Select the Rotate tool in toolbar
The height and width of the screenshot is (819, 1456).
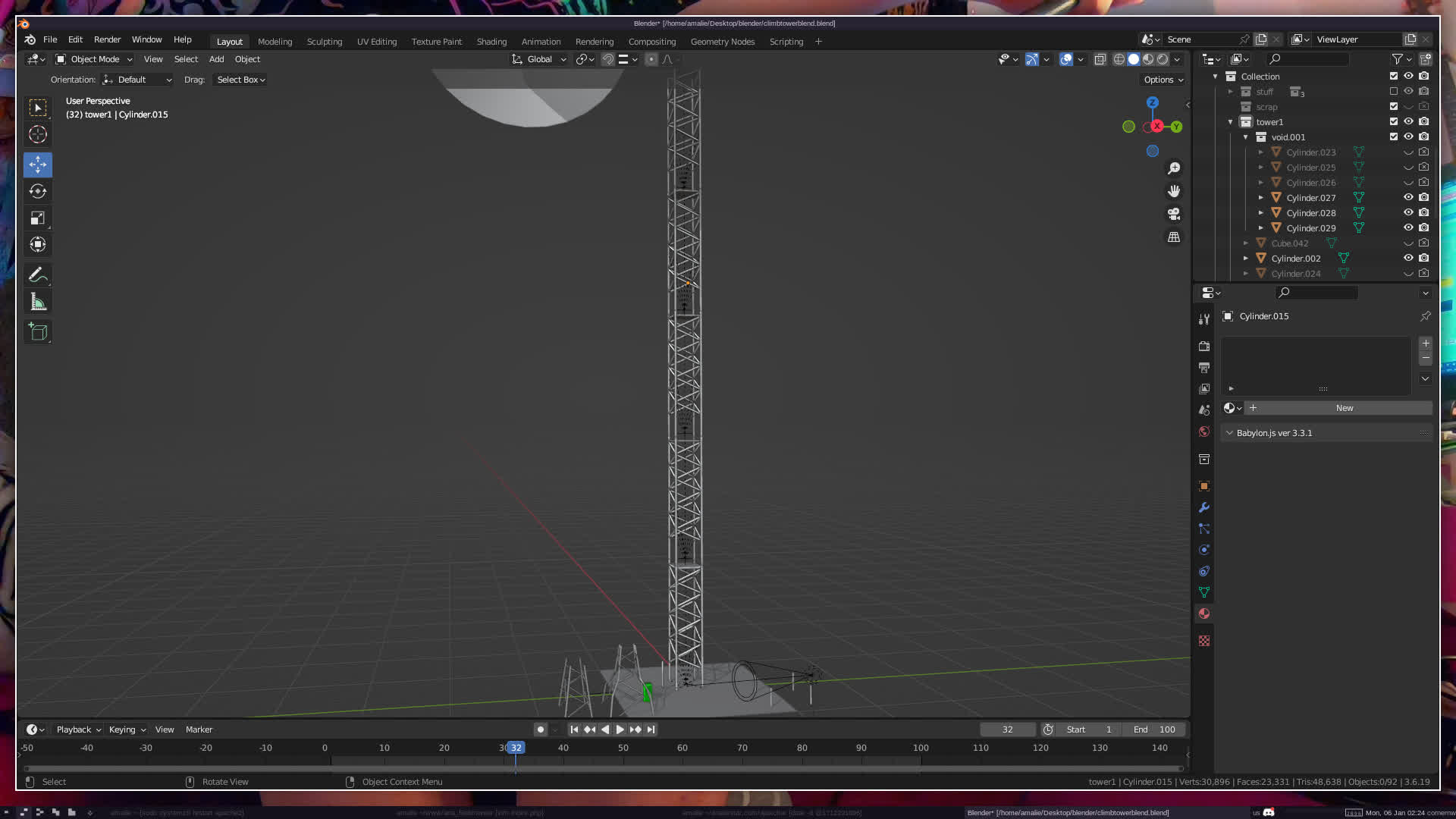pyautogui.click(x=38, y=191)
